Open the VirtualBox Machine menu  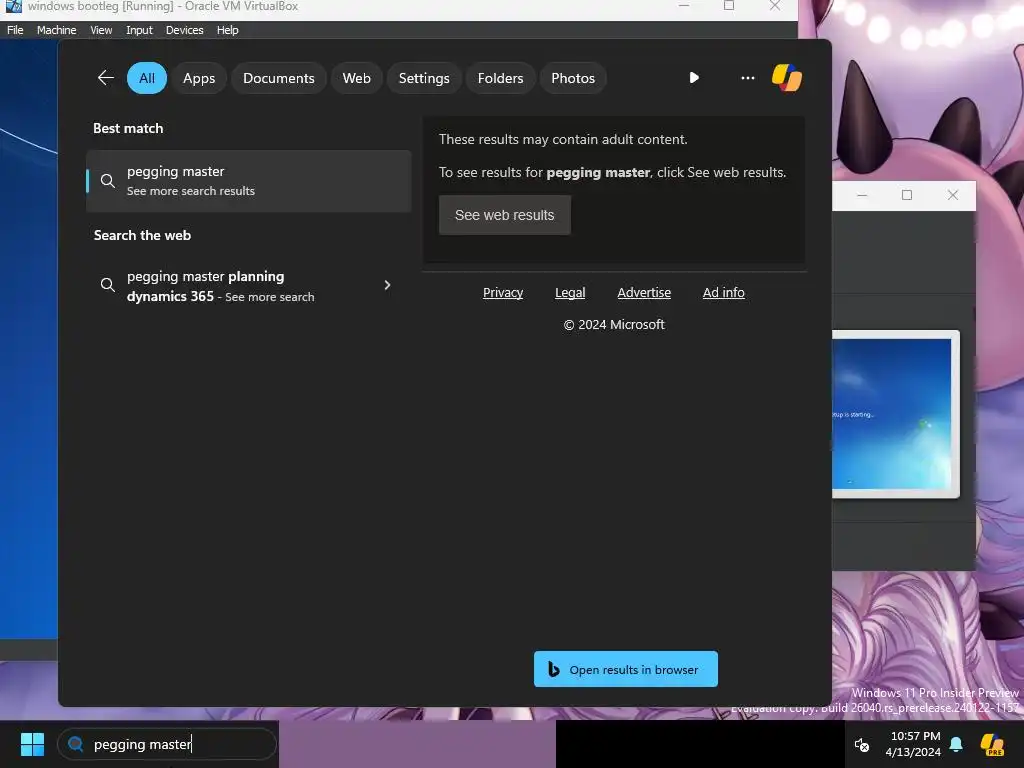(56, 30)
